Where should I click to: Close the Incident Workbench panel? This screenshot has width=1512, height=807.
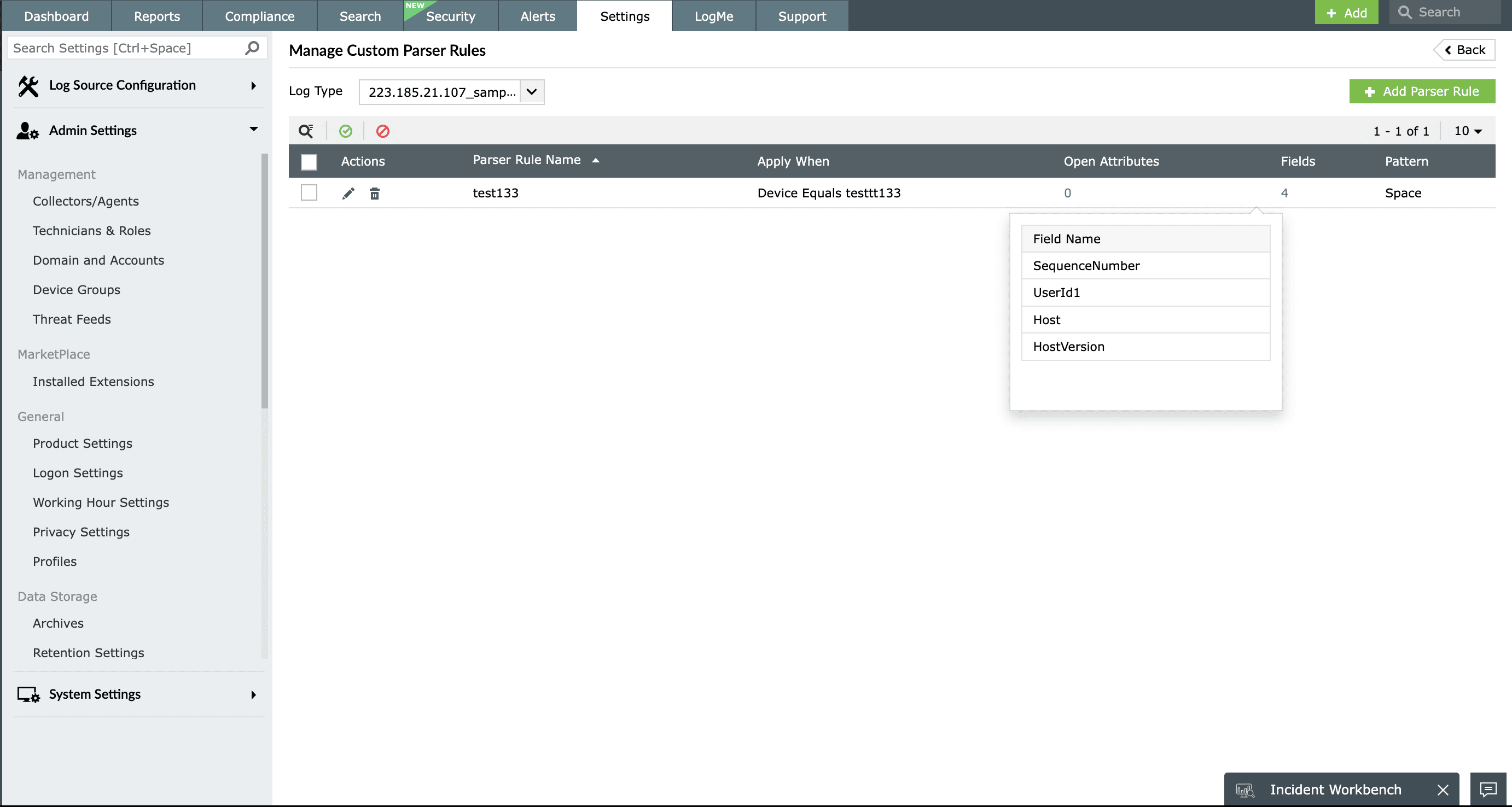1443,790
